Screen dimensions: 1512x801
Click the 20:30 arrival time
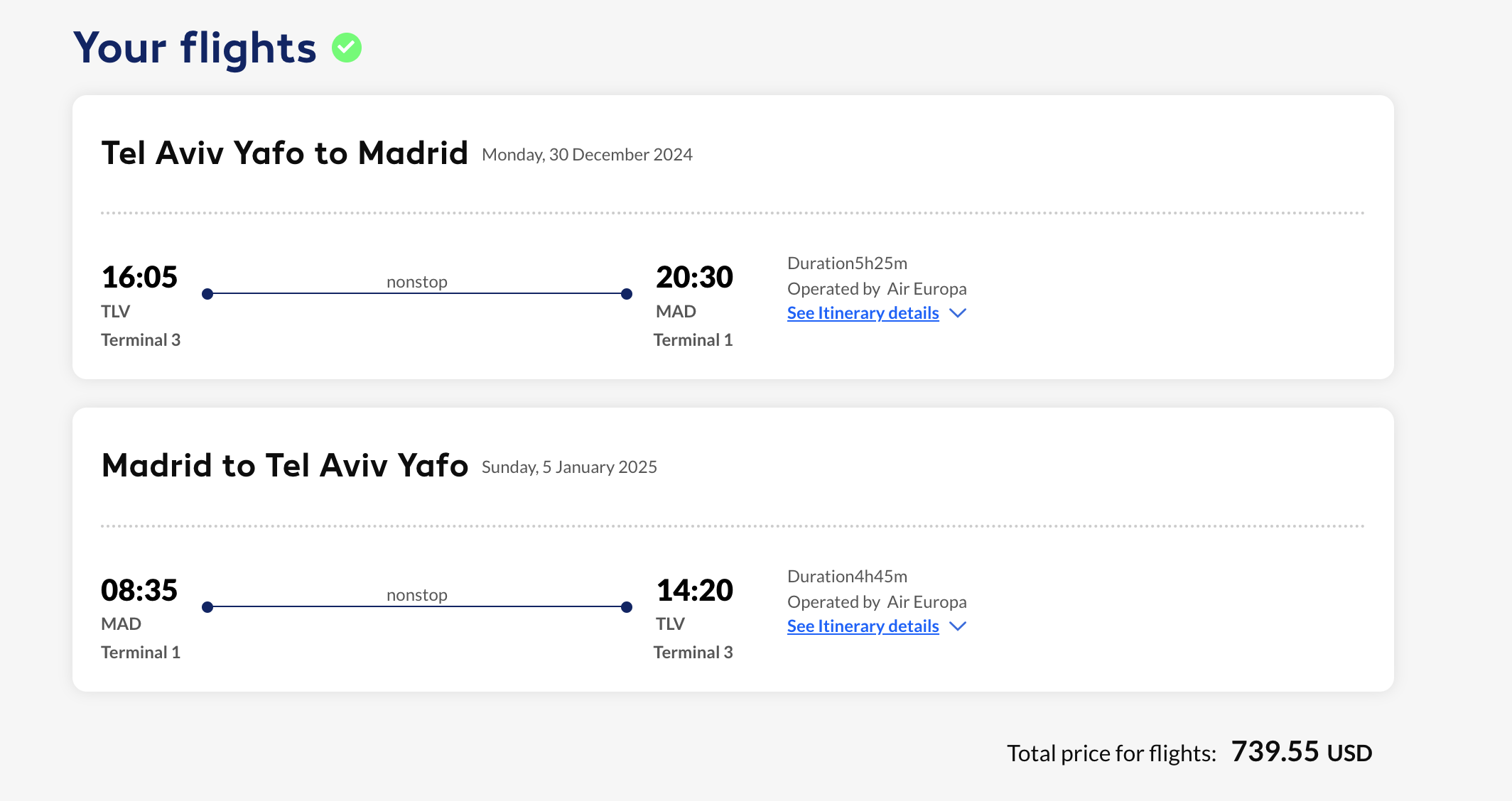pos(694,277)
